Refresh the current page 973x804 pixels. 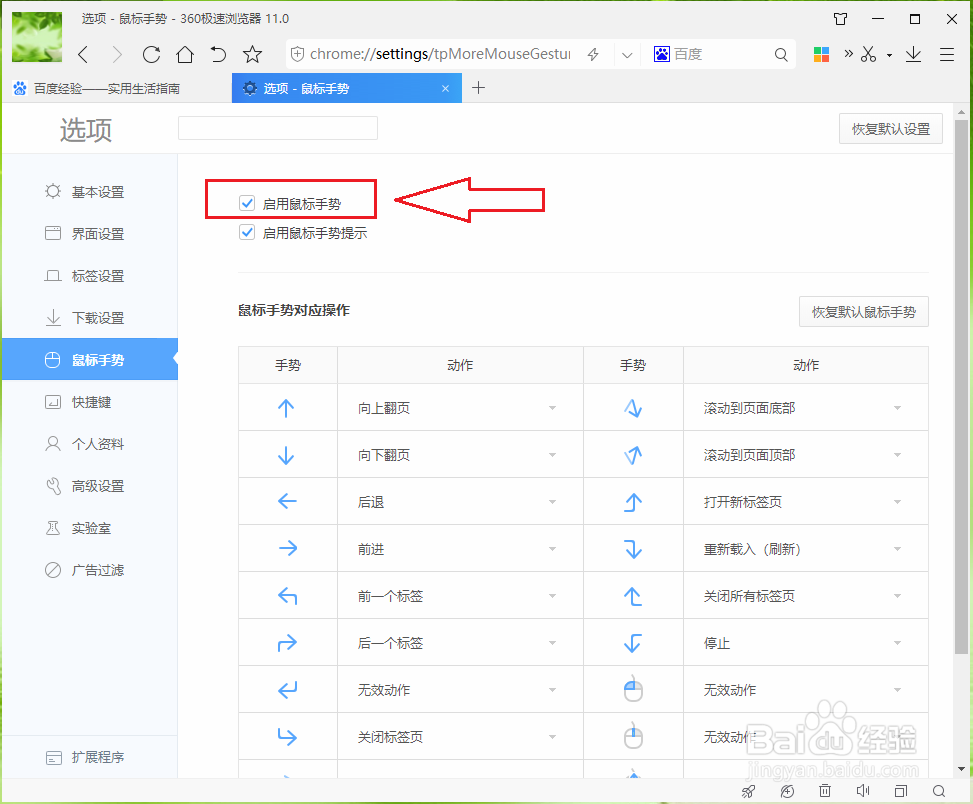tap(151, 54)
